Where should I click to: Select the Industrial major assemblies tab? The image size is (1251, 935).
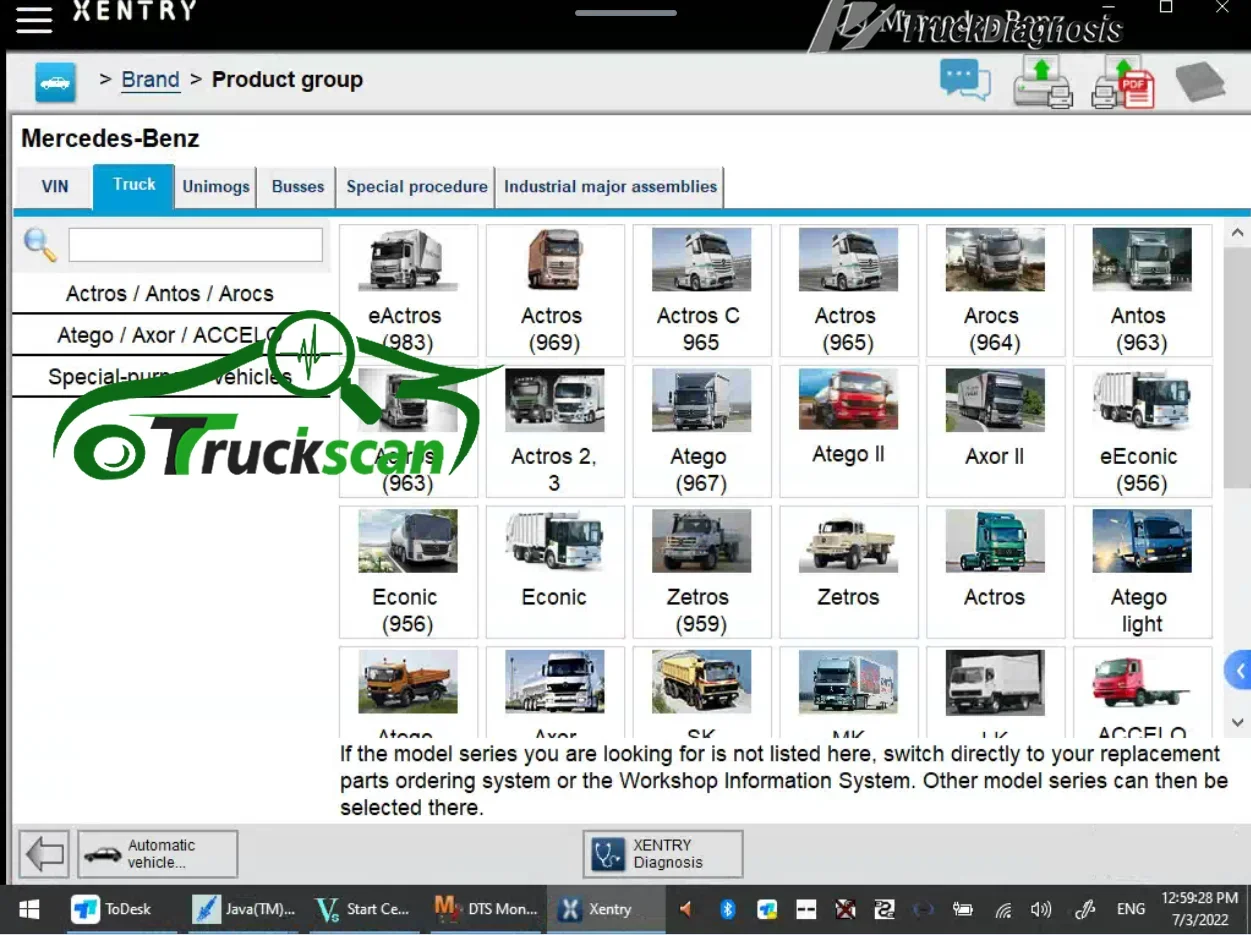tap(610, 187)
